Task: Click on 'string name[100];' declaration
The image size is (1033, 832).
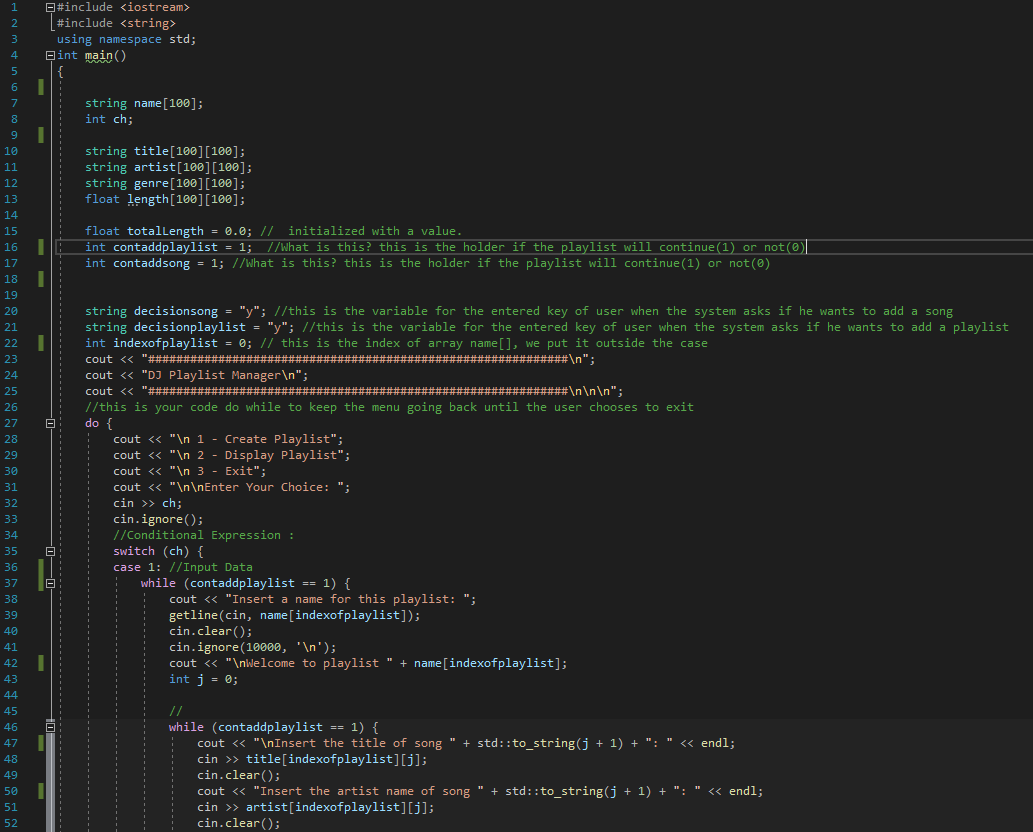Action: coord(144,103)
